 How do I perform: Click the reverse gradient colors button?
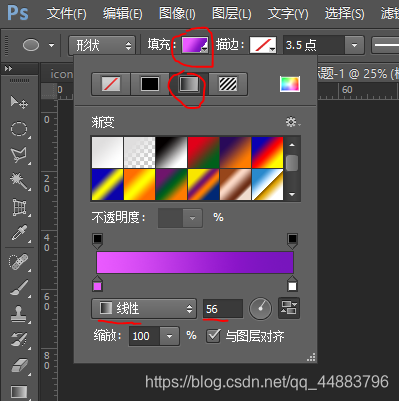pos(289,308)
